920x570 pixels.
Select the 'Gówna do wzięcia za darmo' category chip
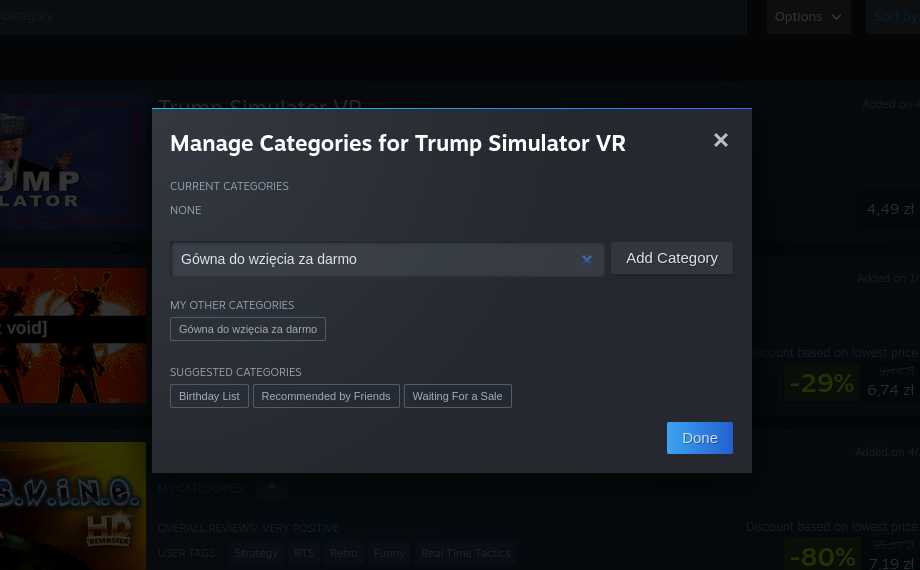coord(248,329)
